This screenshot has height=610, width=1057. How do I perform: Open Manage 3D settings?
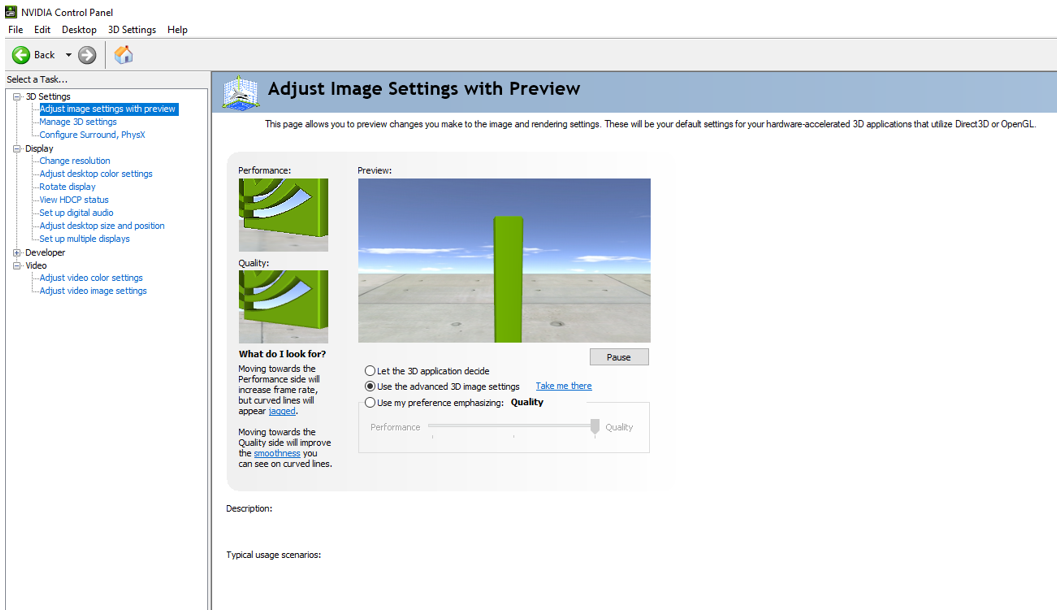[78, 122]
